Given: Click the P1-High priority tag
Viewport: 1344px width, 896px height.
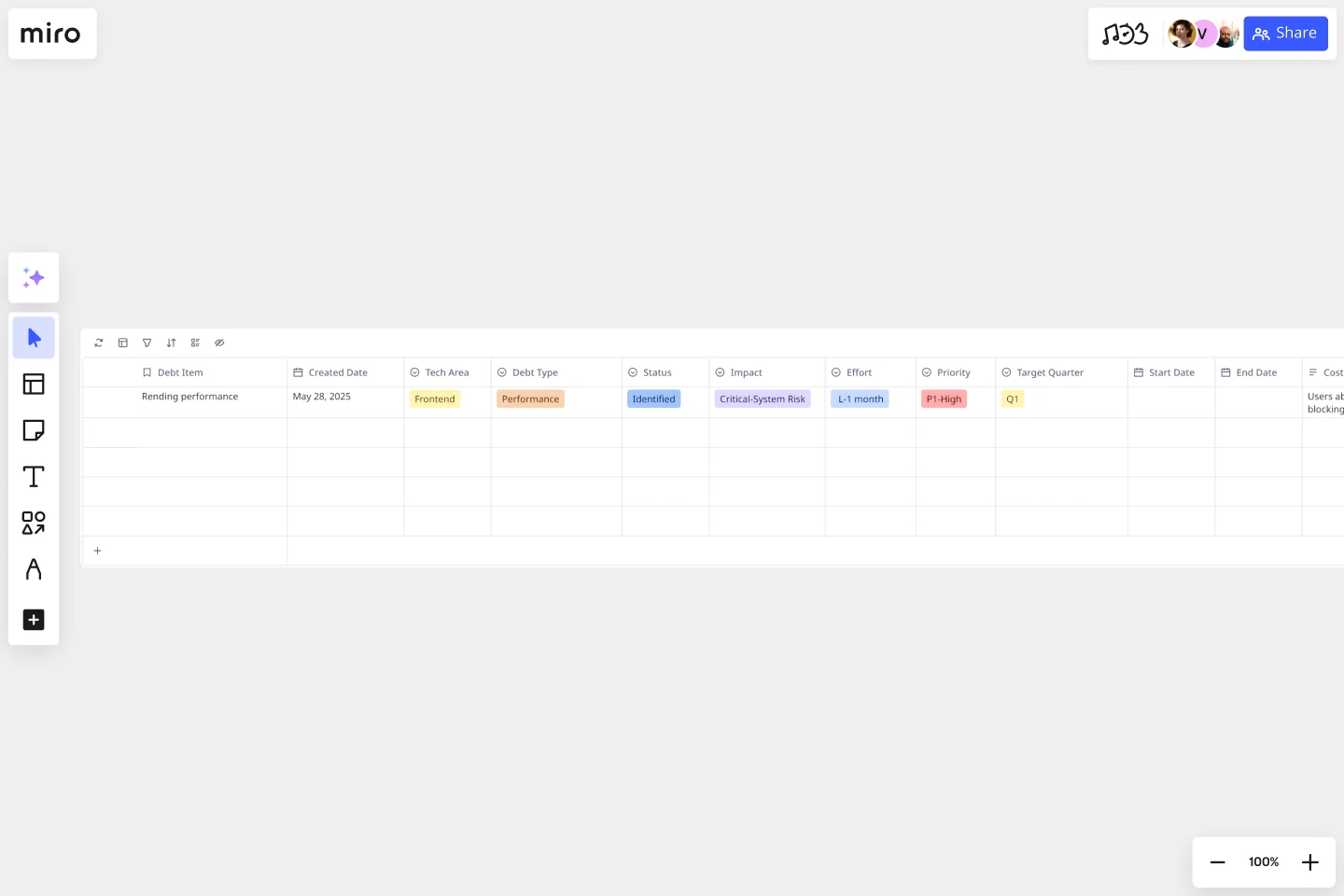Looking at the screenshot, I should tap(944, 399).
